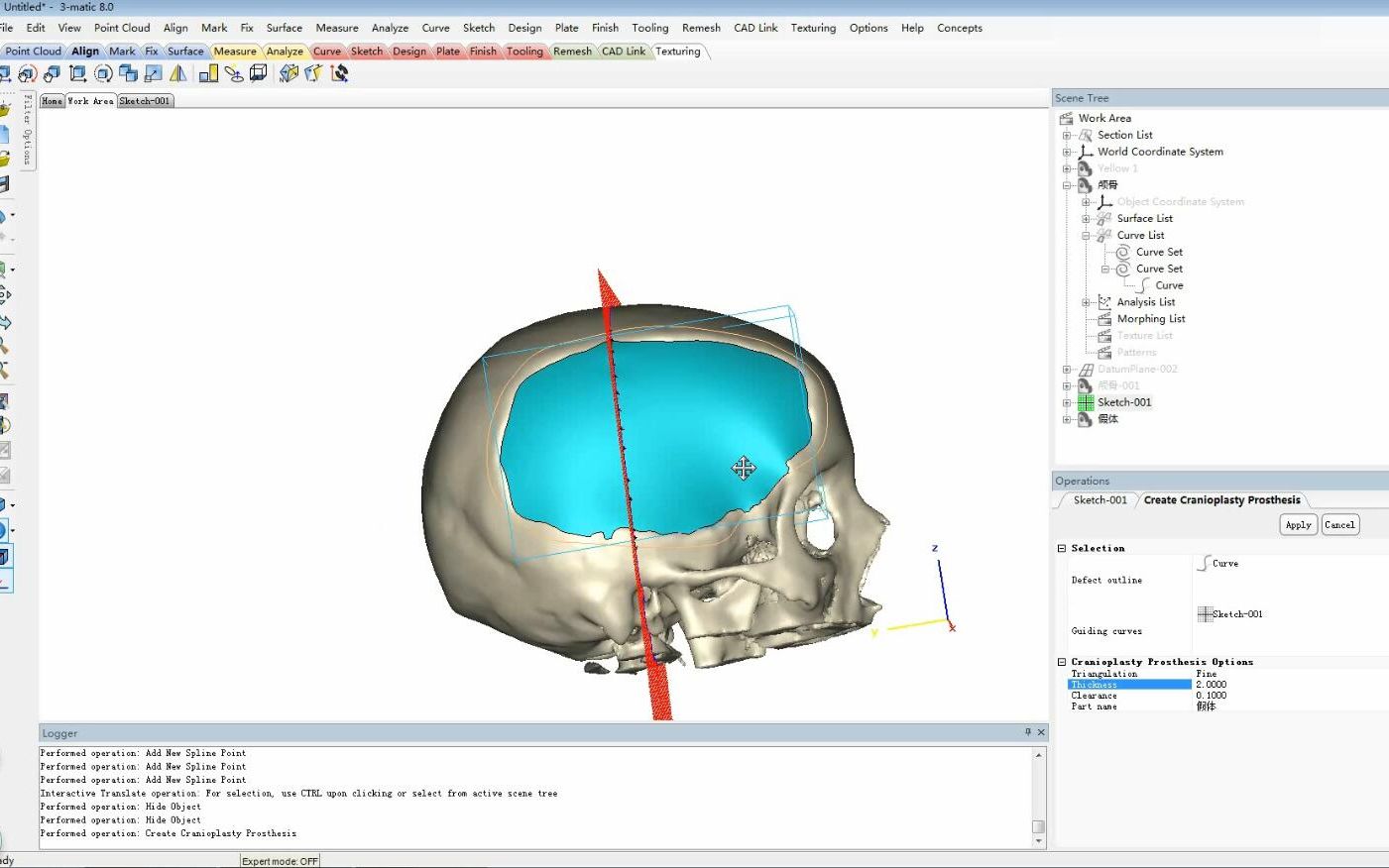The width and height of the screenshot is (1389, 868).
Task: Select the Curve defect outline entry
Action: [x=1218, y=563]
